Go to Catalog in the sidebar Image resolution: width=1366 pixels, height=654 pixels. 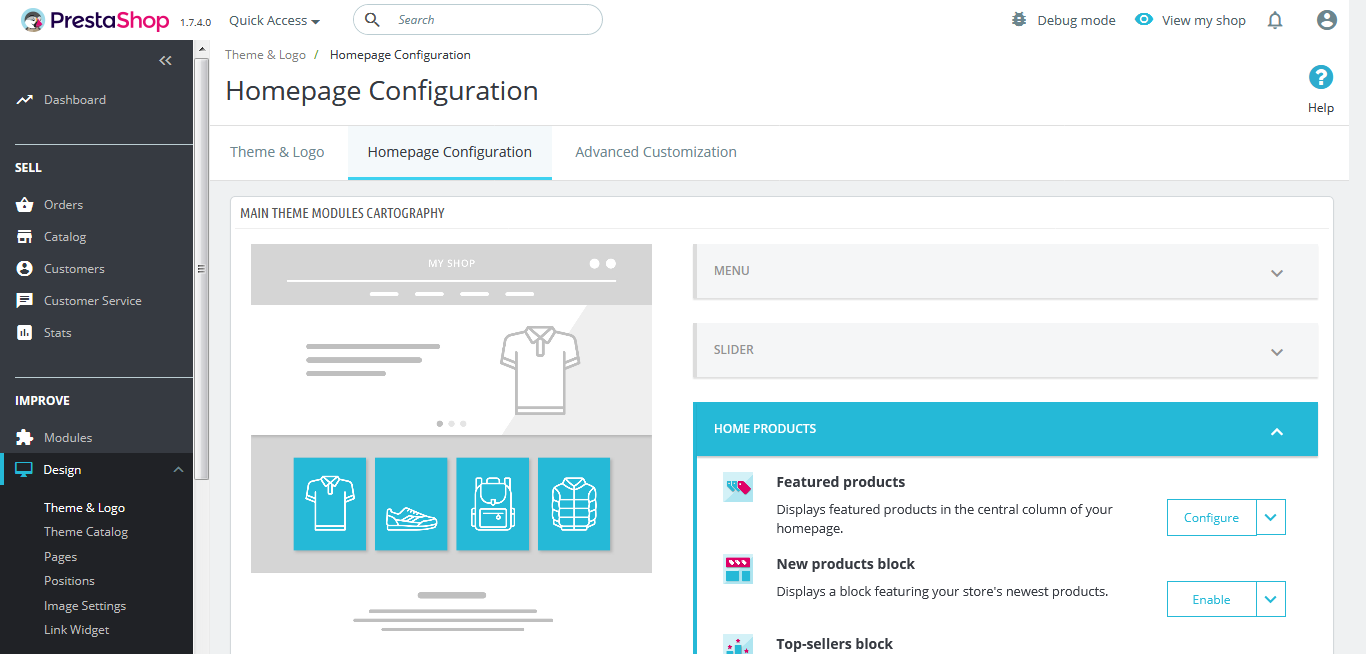[65, 237]
